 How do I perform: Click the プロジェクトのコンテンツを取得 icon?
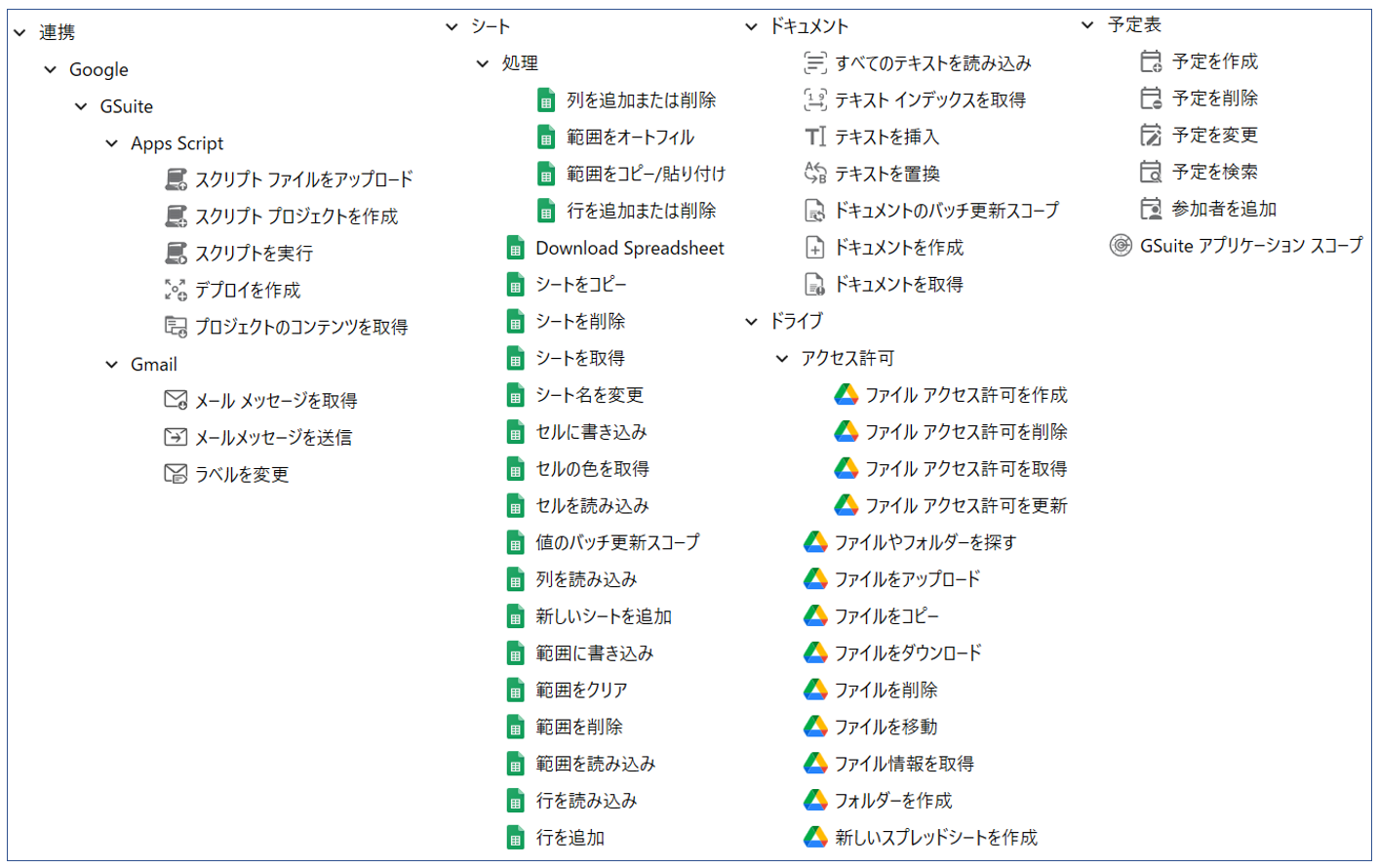pos(176,327)
